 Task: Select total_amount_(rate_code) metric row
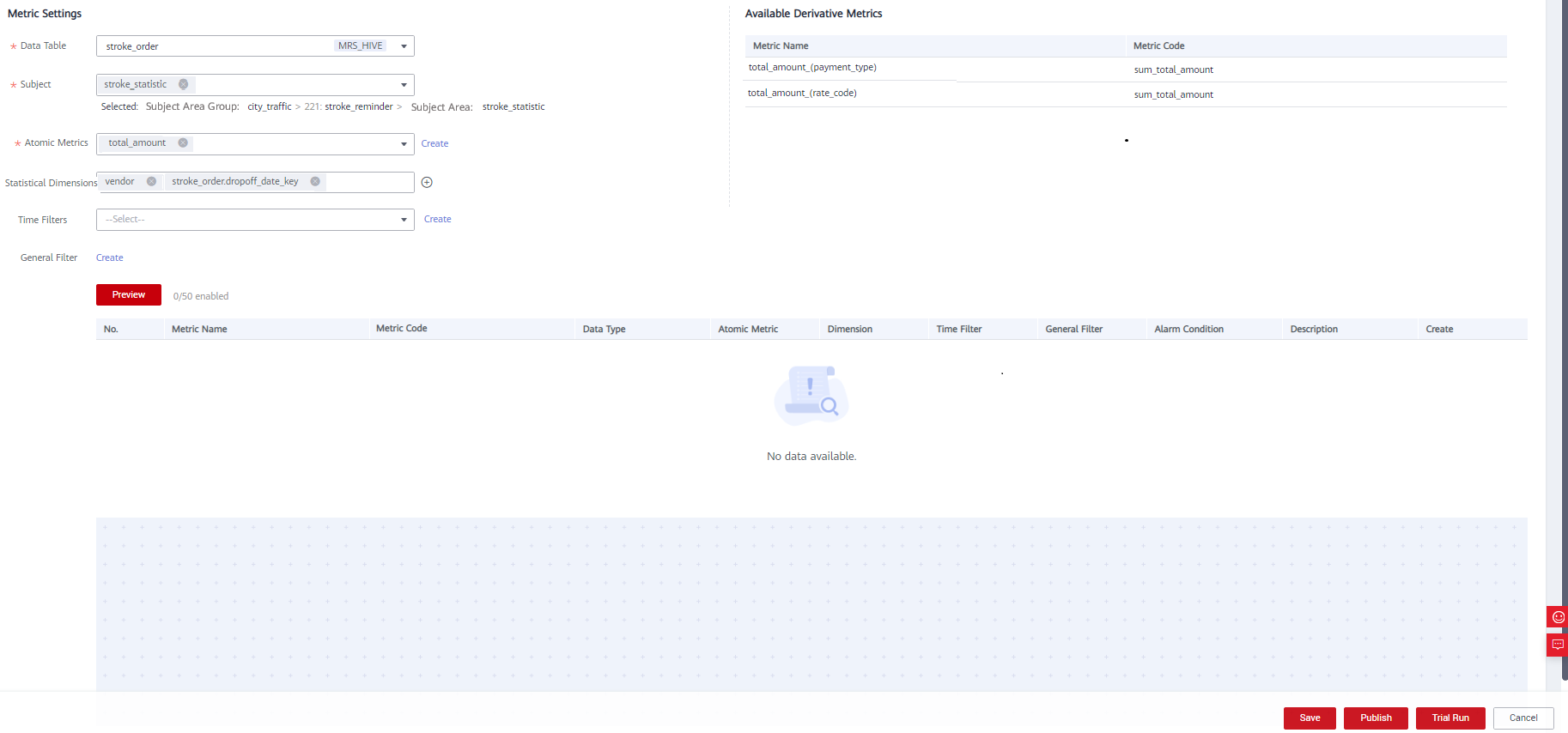tap(1125, 94)
